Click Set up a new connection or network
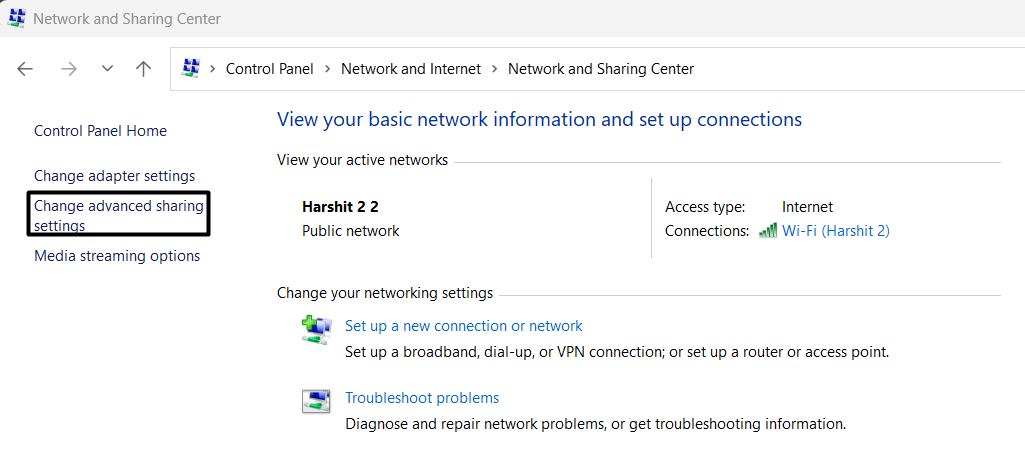 coord(463,326)
